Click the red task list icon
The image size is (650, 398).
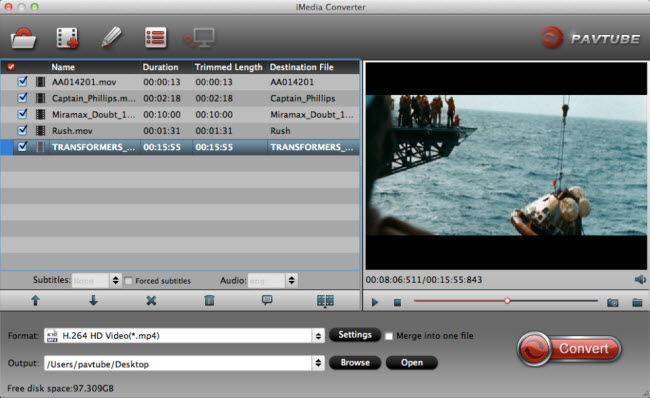click(x=155, y=38)
